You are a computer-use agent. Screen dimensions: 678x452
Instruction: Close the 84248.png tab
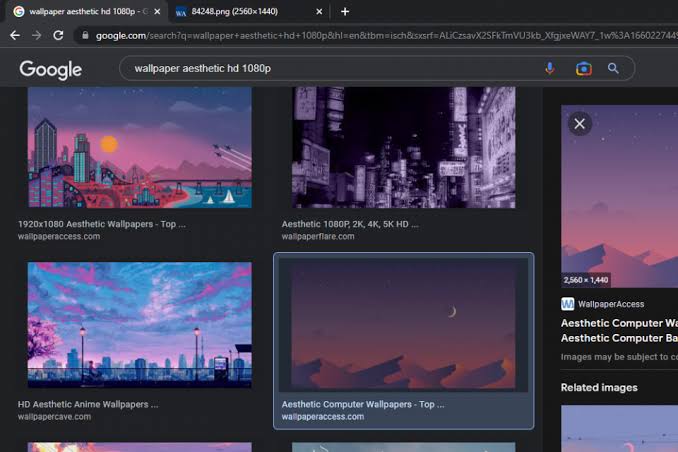[x=319, y=12]
